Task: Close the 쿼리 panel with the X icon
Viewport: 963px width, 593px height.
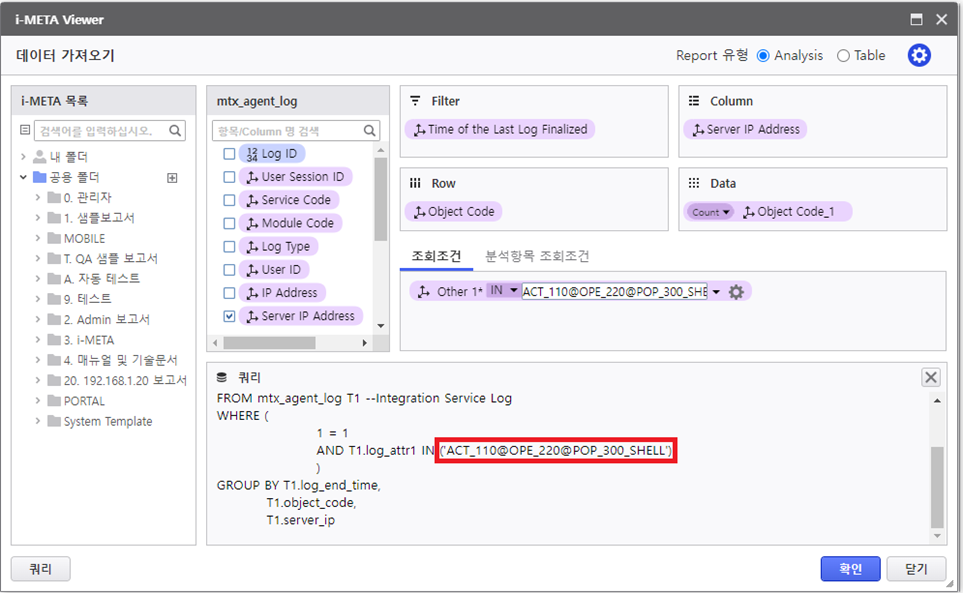Action: (930, 377)
